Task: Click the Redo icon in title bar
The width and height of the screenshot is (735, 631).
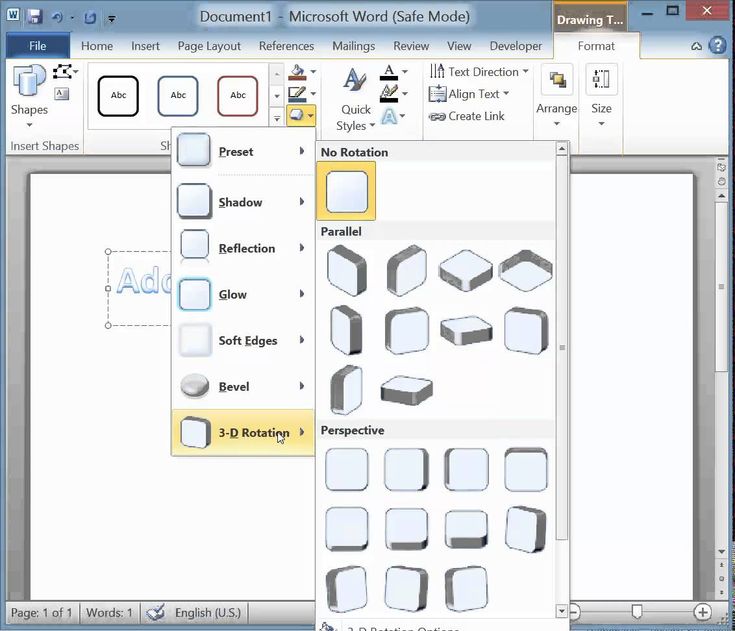Action: coord(90,18)
